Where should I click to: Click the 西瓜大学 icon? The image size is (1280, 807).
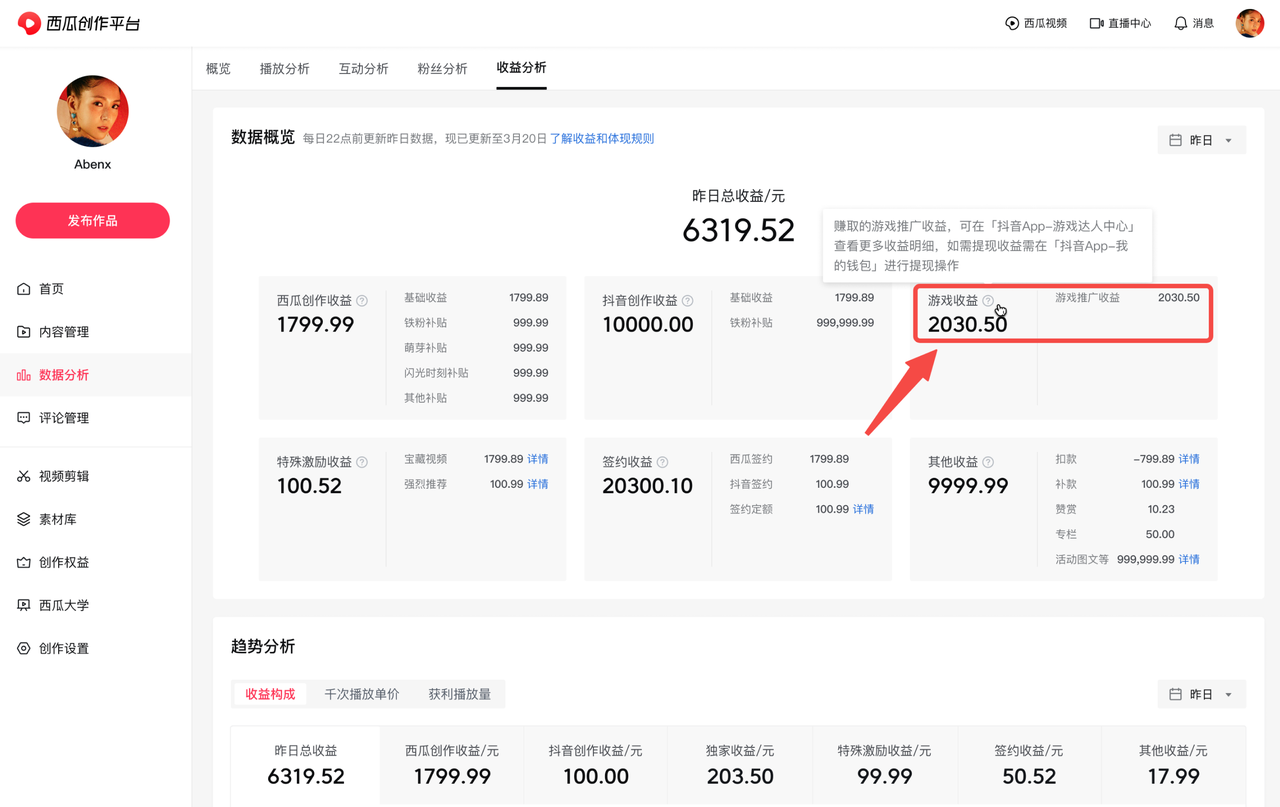[x=24, y=605]
